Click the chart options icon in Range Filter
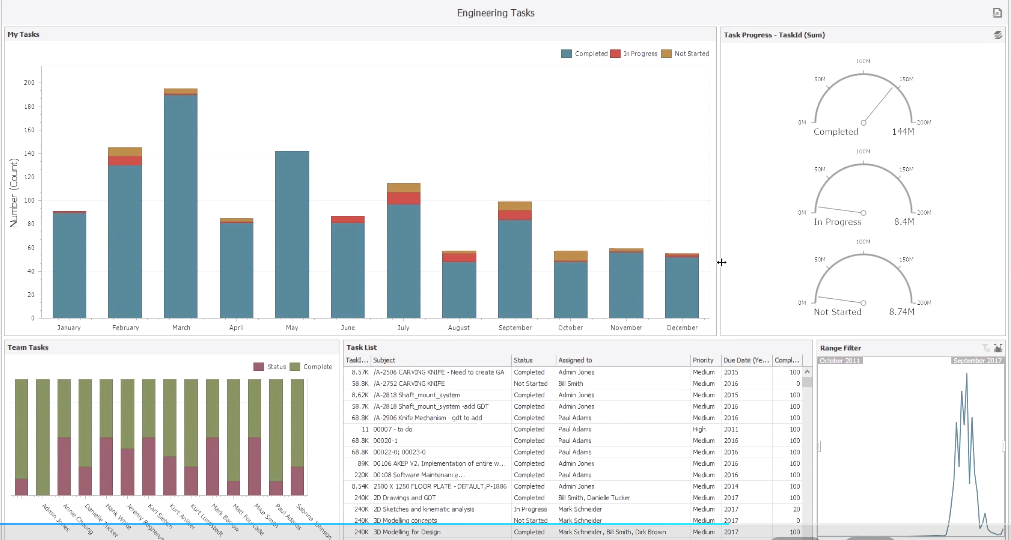Viewport: 1011px width, 540px height. (x=998, y=348)
